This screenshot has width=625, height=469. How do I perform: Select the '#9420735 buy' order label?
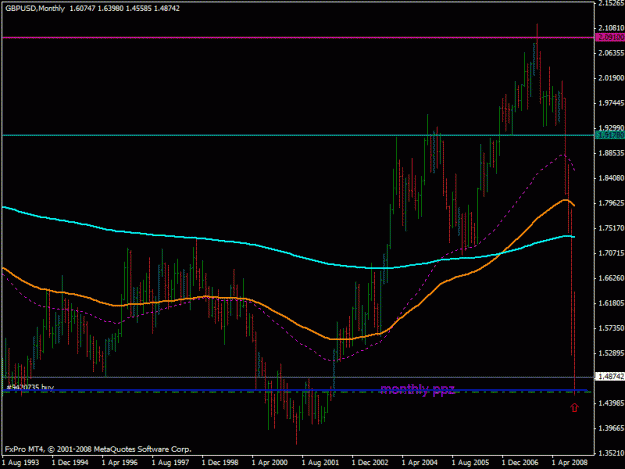point(30,387)
